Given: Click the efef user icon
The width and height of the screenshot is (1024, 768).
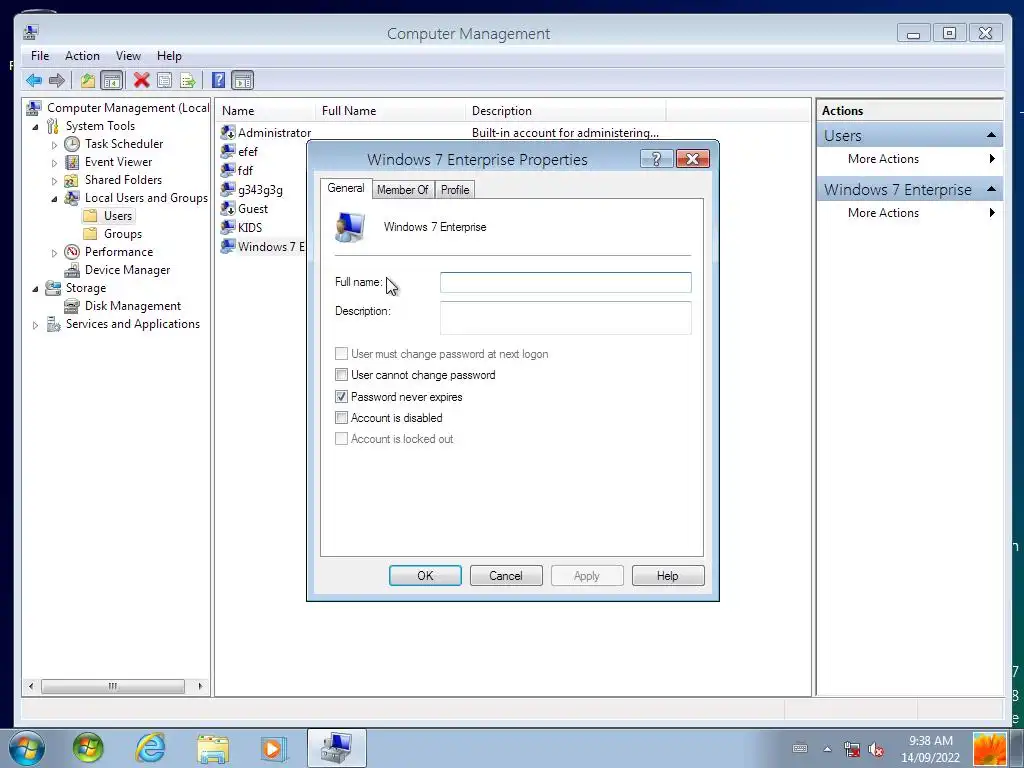Looking at the screenshot, I should tap(228, 152).
